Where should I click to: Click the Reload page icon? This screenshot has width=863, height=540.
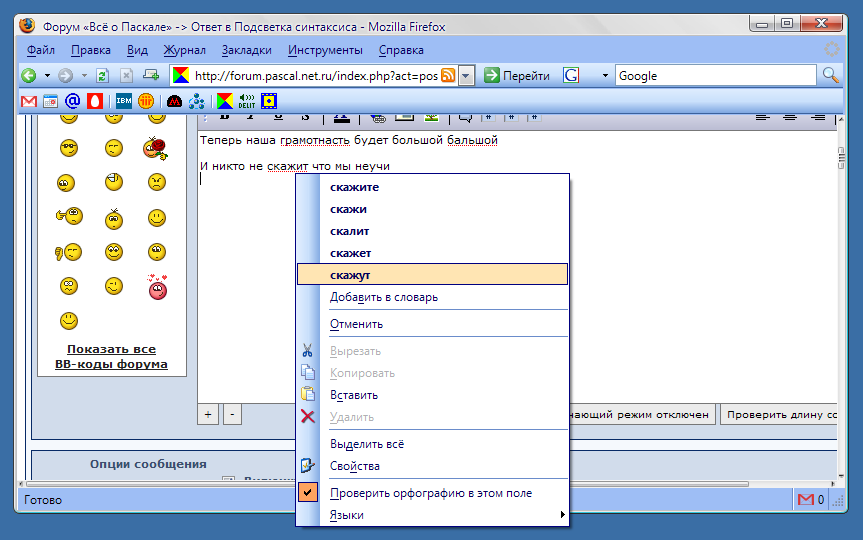point(102,76)
